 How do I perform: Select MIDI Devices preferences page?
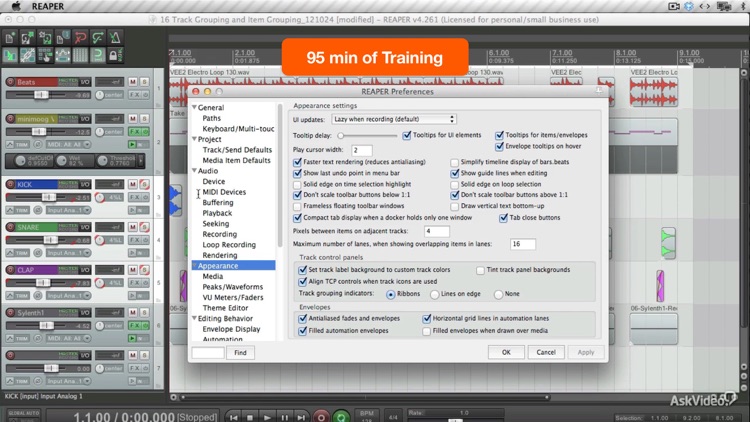(224, 192)
